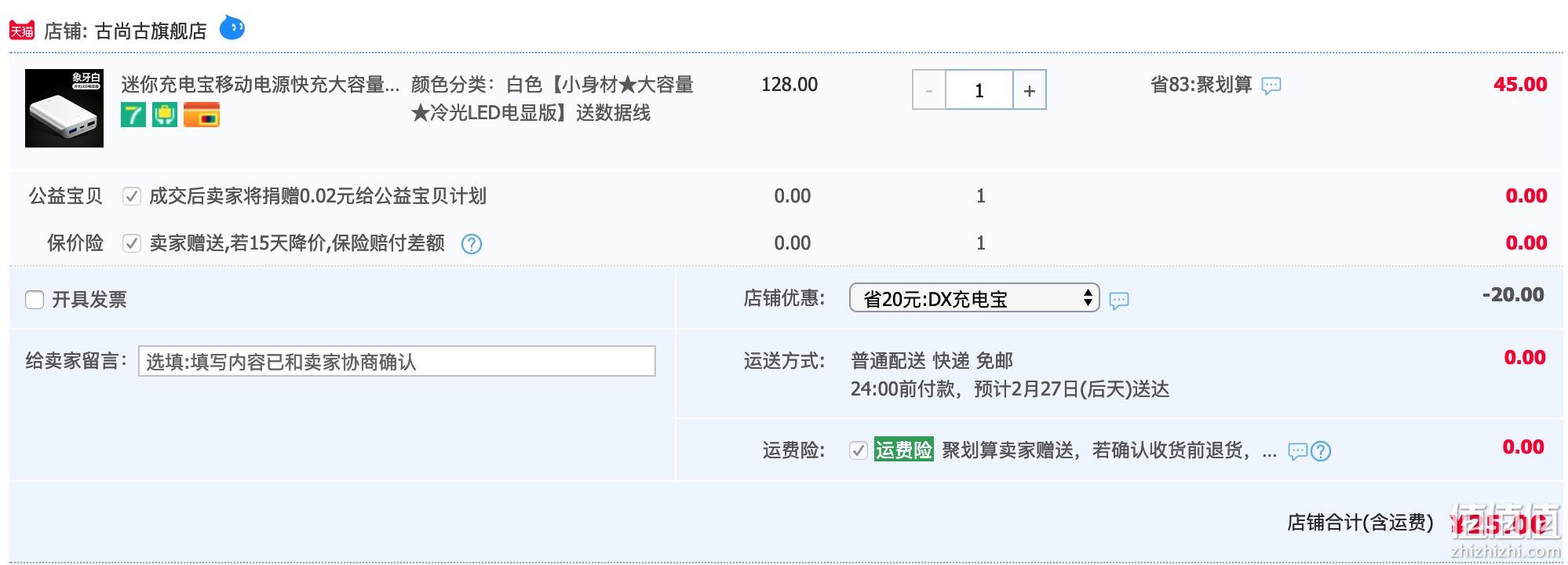1568x565 pixels.
Task: Click the green shield guarantee badge
Action: coord(165,115)
